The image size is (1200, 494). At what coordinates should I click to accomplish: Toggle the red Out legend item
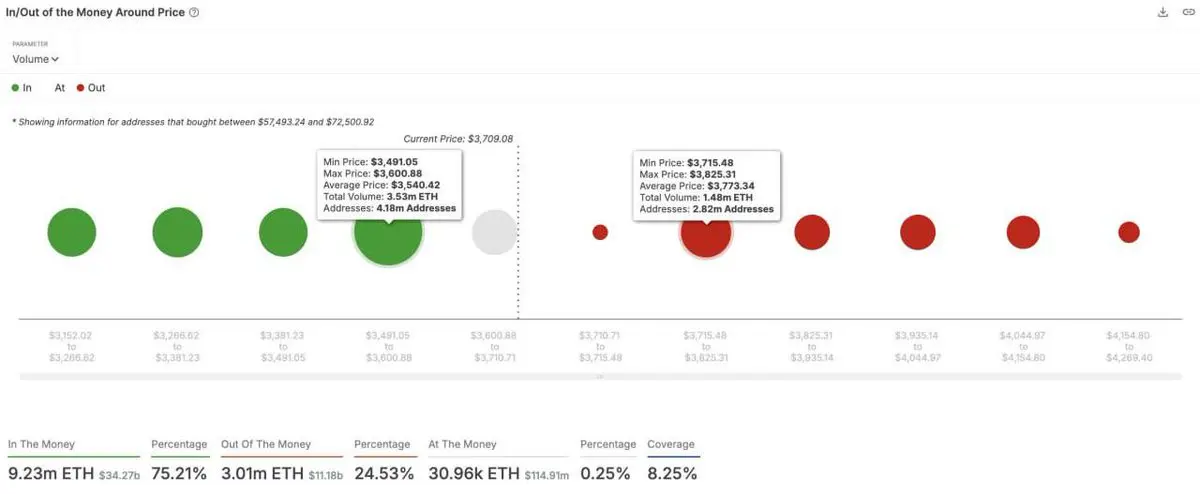90,88
